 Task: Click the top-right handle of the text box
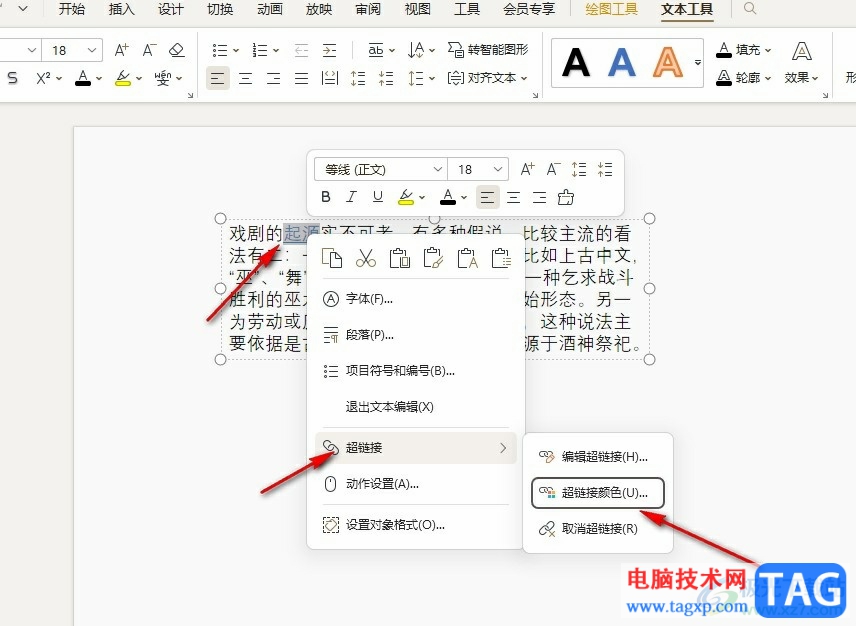[x=649, y=219]
